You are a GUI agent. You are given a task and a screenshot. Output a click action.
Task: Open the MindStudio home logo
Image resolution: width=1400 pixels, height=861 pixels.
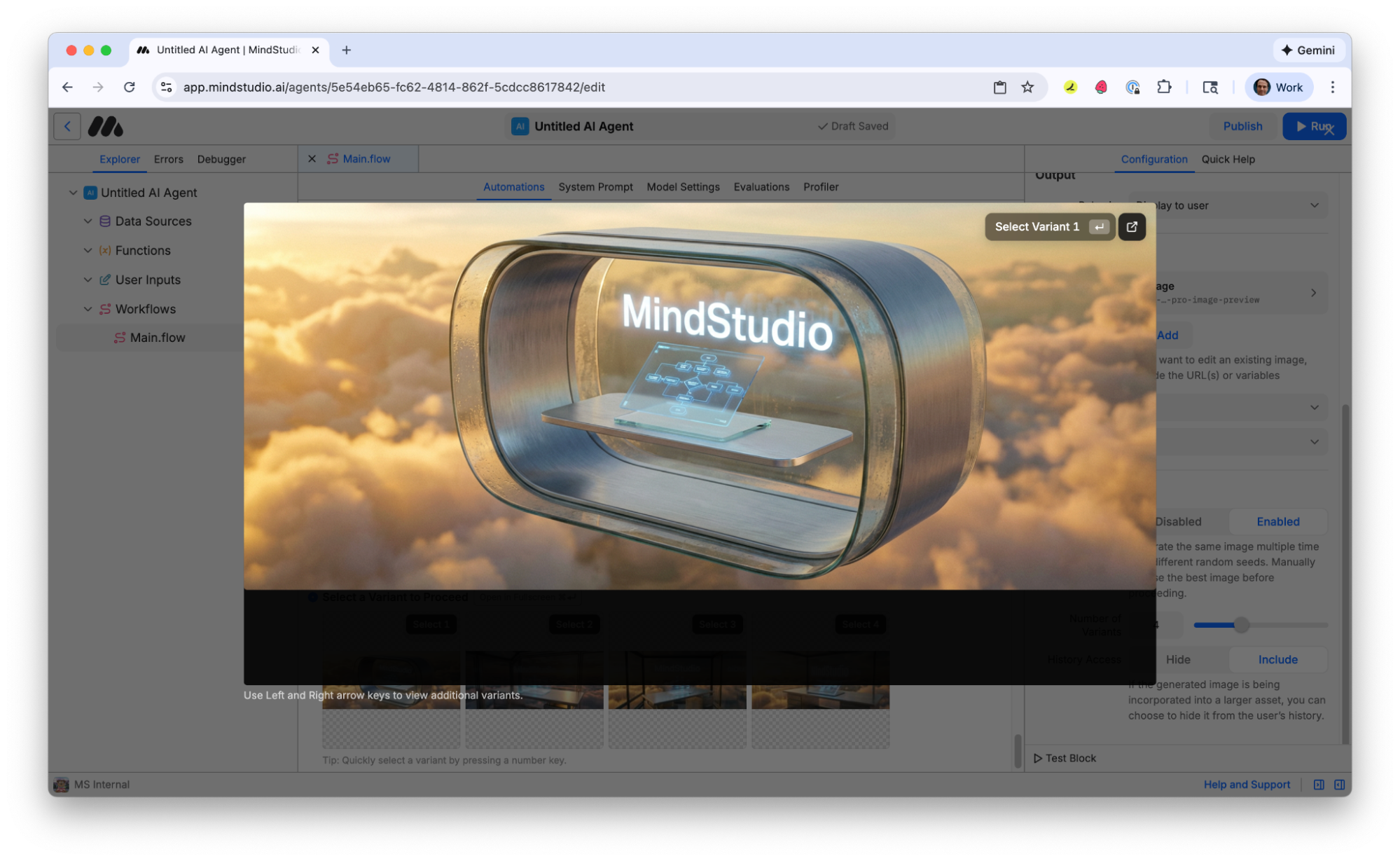pyautogui.click(x=105, y=126)
